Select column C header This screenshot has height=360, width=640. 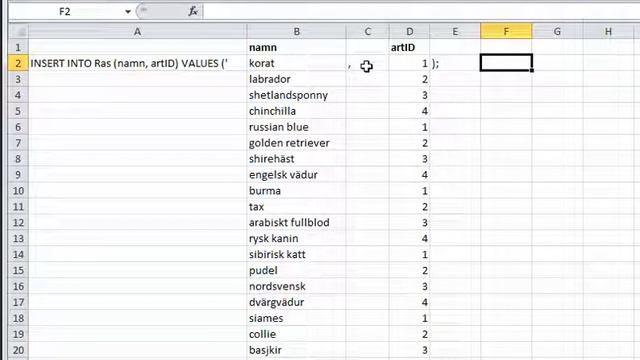[368, 31]
